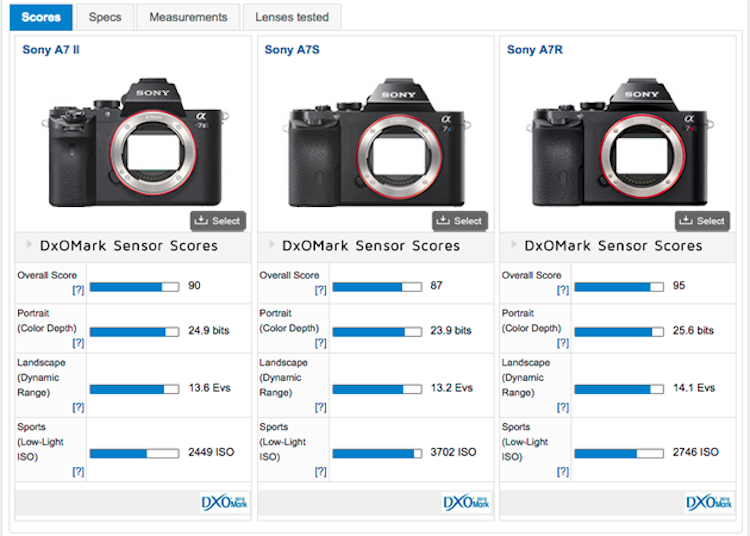The width and height of the screenshot is (750, 536).
Task: Open the Specs tab
Action: point(105,17)
